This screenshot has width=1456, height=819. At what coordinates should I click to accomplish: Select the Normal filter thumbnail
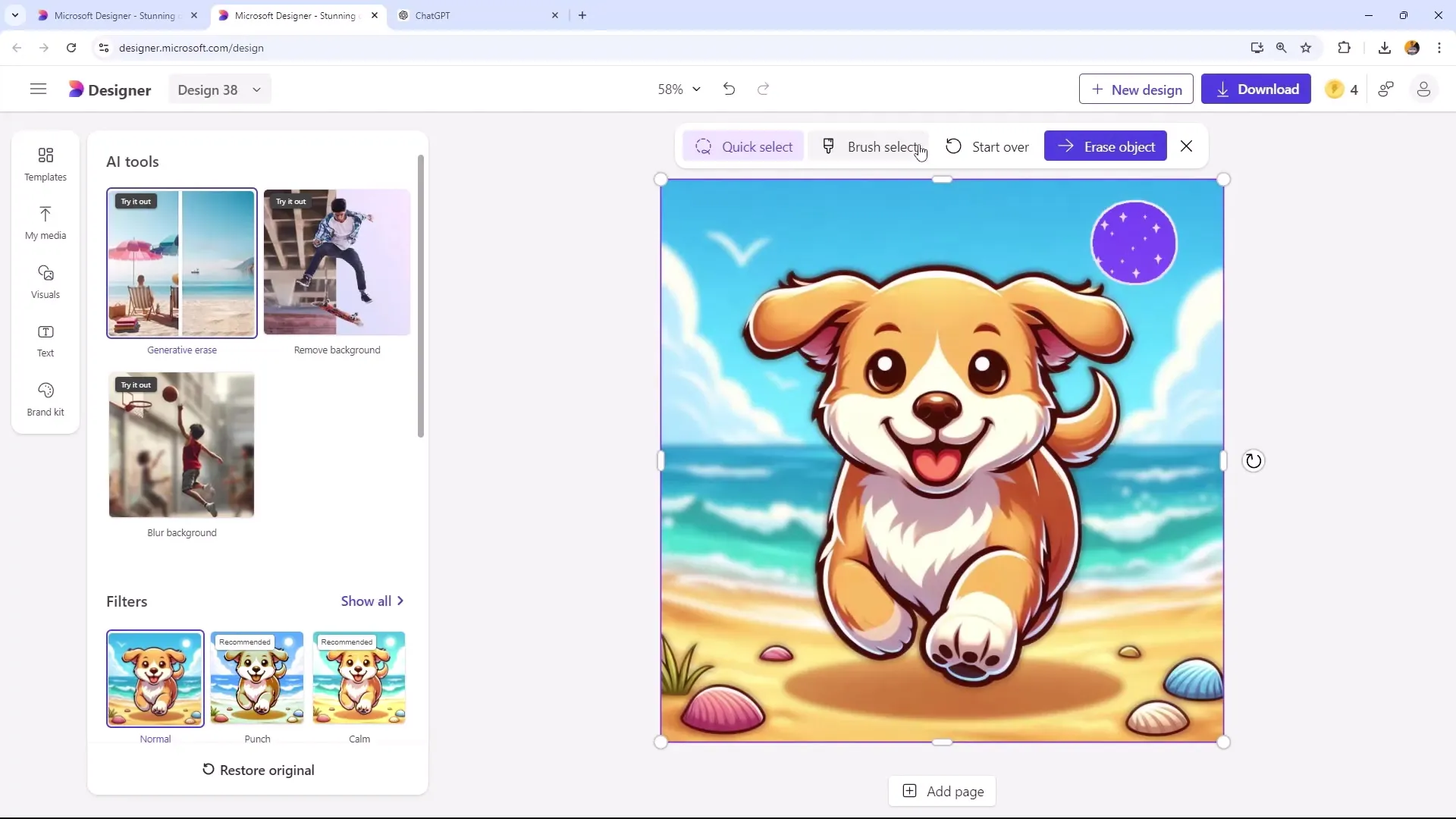[x=155, y=679]
